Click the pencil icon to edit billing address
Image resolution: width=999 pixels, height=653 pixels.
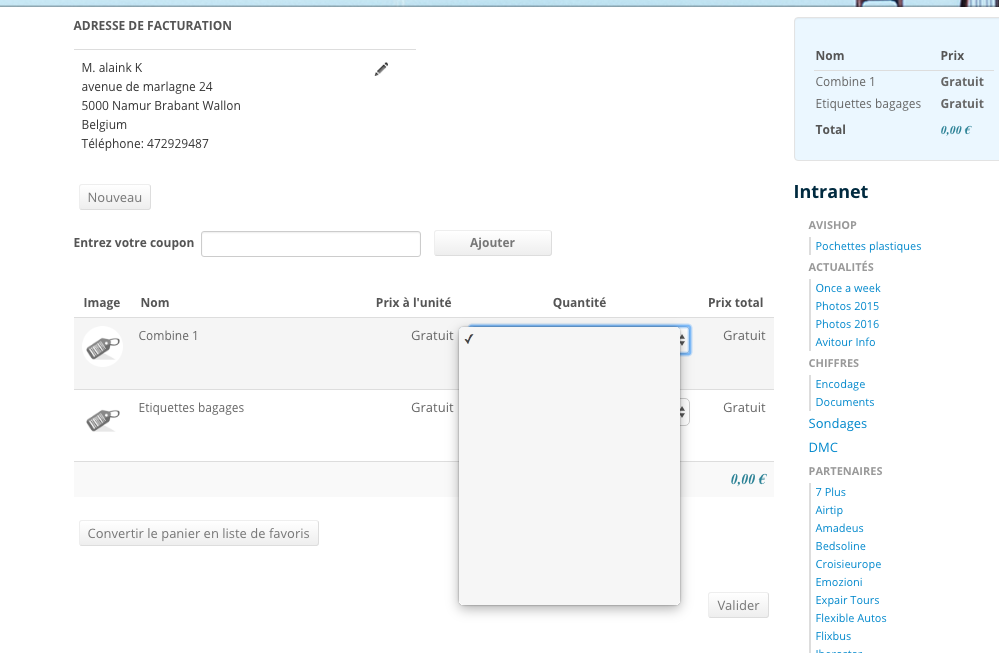tap(381, 69)
